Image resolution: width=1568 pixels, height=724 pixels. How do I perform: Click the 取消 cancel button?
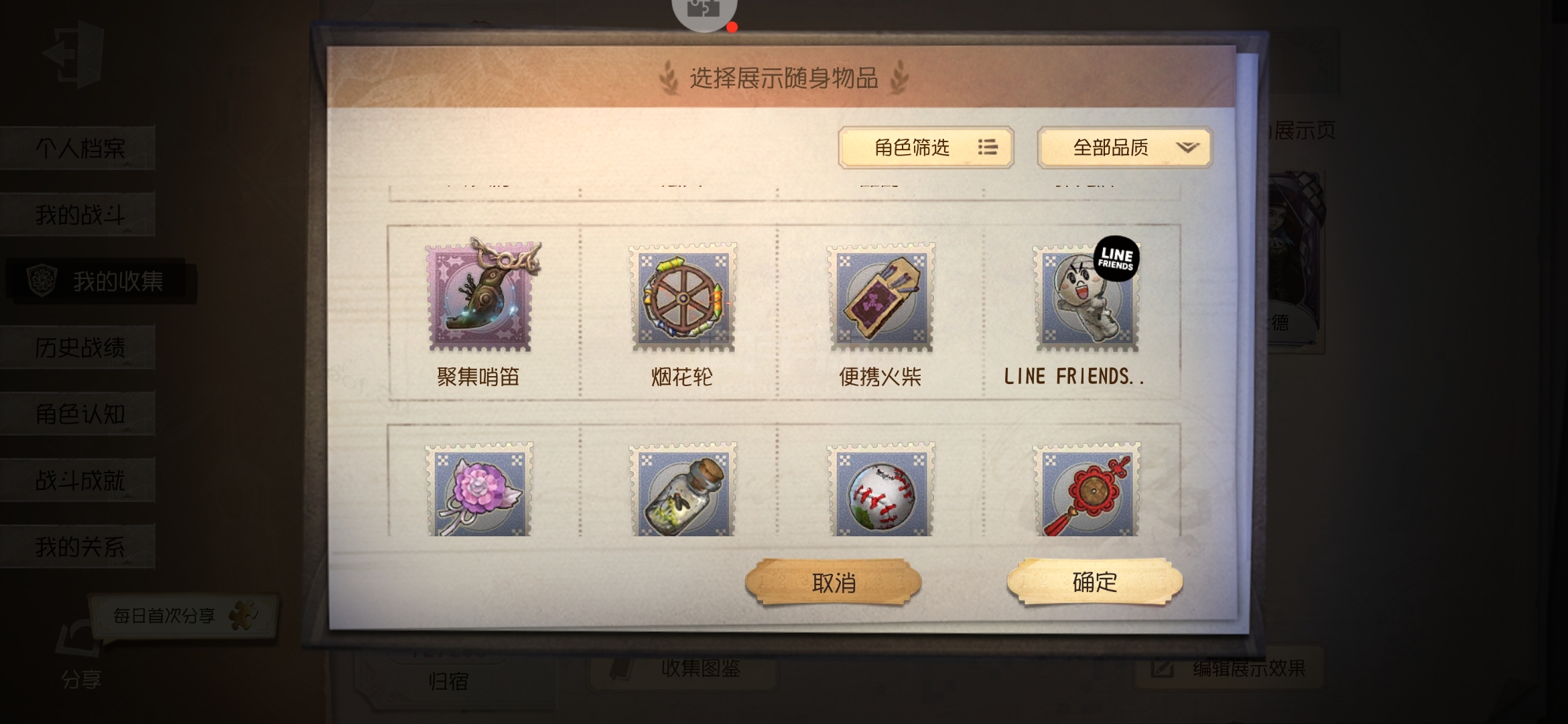(834, 582)
